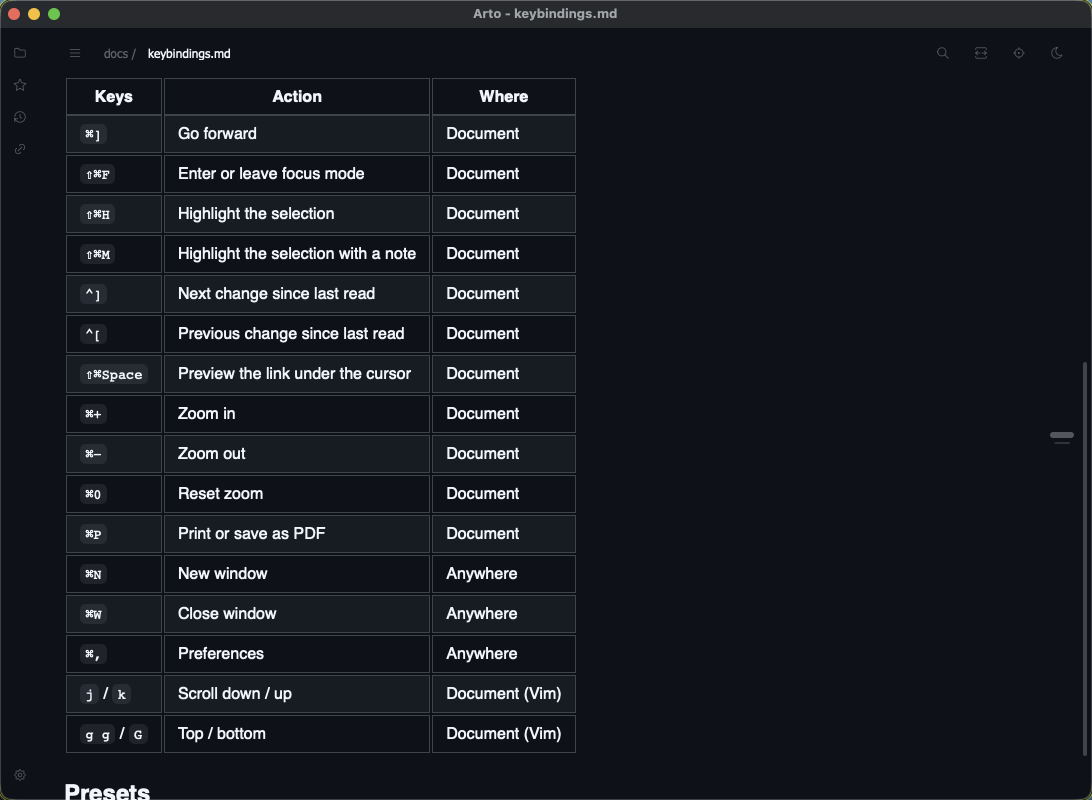Select 'Preview the link under the cursor'

tap(297, 374)
